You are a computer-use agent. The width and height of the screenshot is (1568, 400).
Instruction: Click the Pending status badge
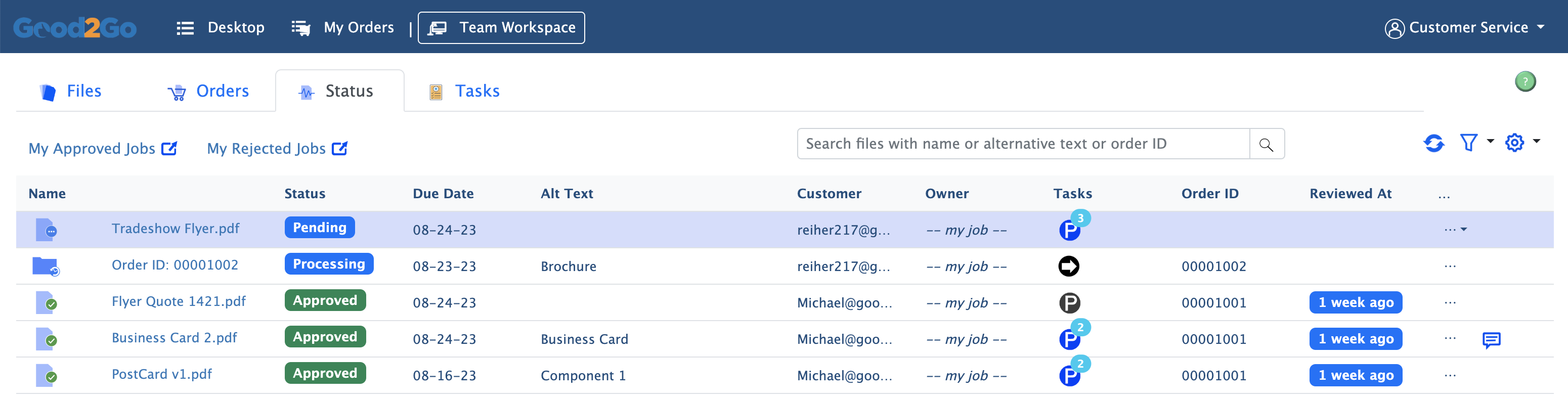point(320,228)
